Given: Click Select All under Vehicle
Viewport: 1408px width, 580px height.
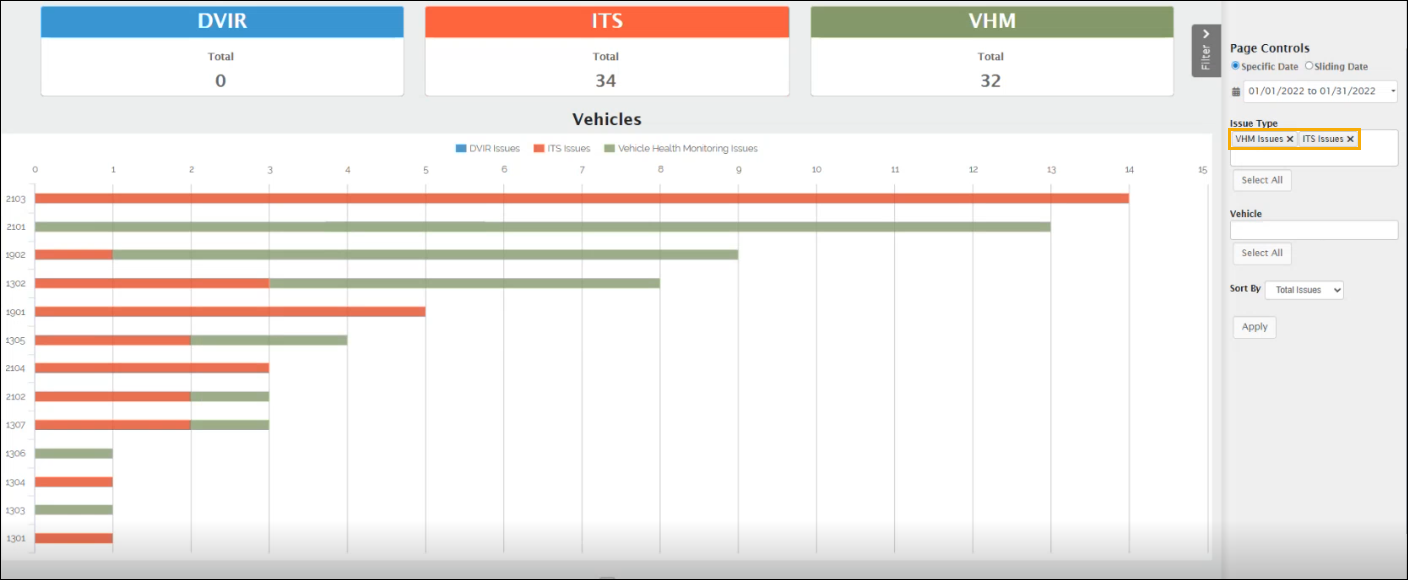Looking at the screenshot, I should click(1261, 253).
